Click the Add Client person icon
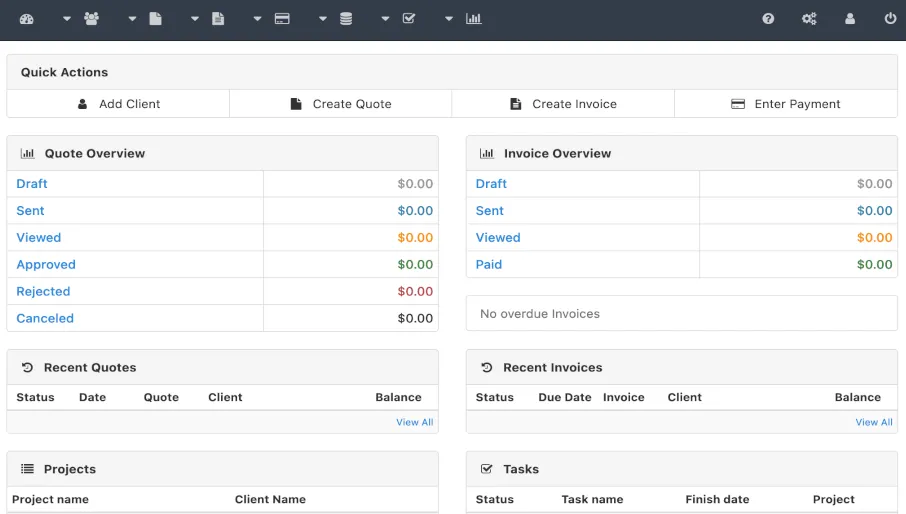 pyautogui.click(x=83, y=104)
